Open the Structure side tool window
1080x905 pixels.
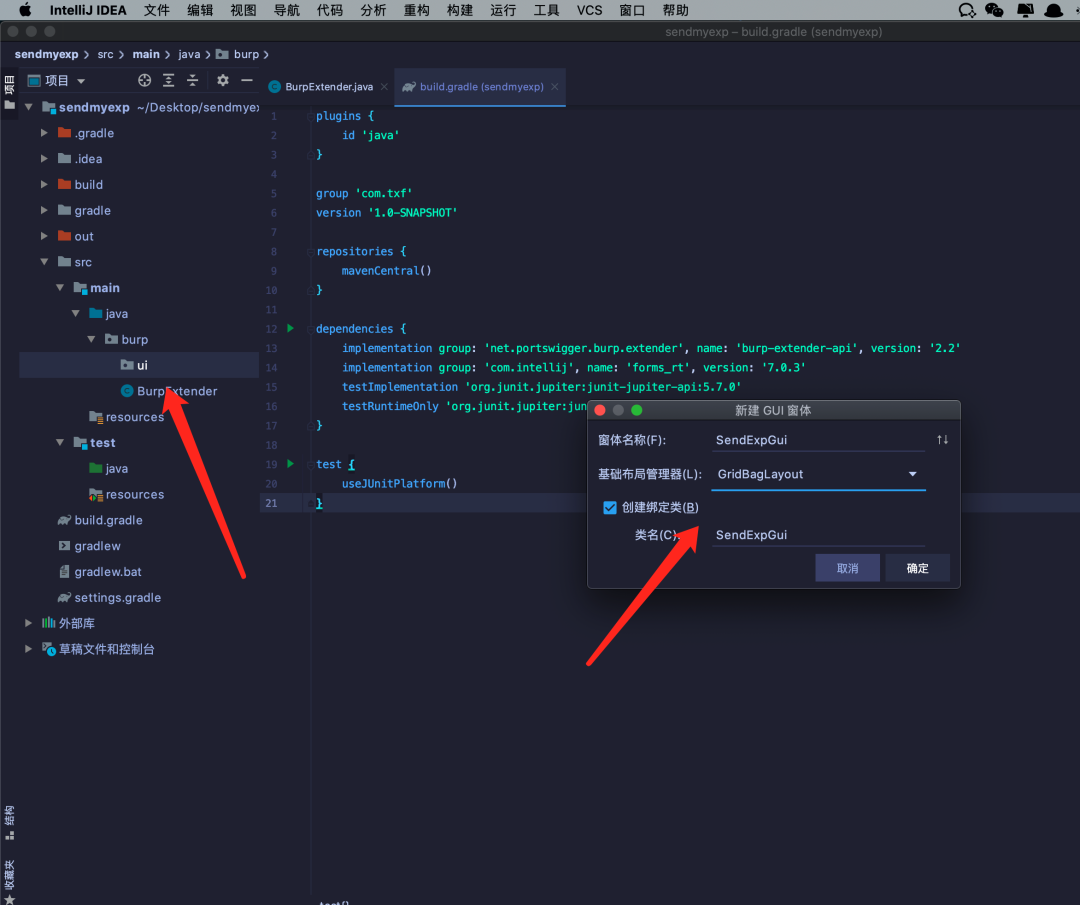10,822
